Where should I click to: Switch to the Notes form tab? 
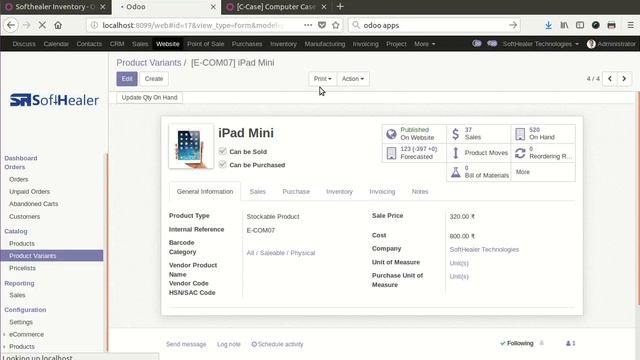420,191
